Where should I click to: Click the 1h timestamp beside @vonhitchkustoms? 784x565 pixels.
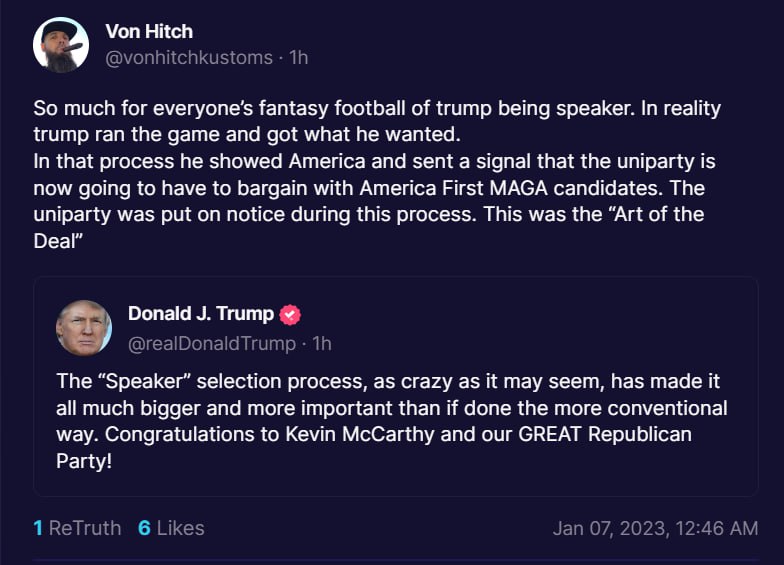coord(298,58)
